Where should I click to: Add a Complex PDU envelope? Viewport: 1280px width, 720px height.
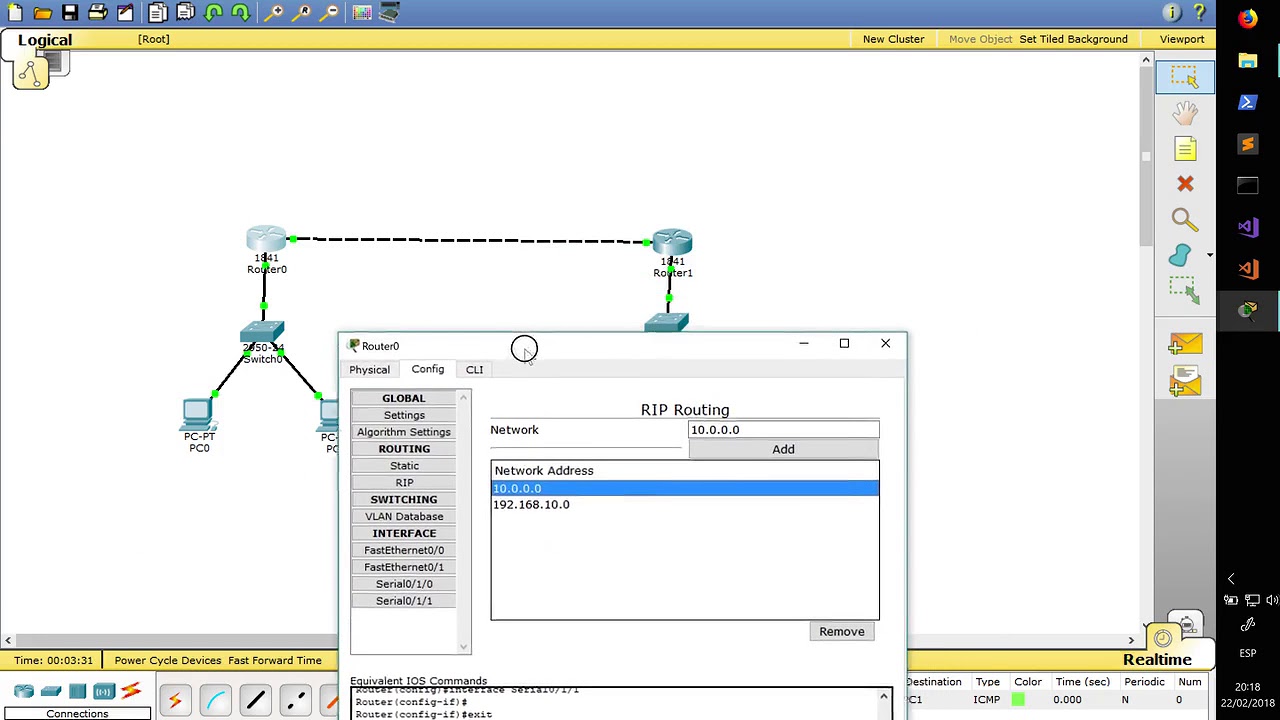click(1185, 382)
